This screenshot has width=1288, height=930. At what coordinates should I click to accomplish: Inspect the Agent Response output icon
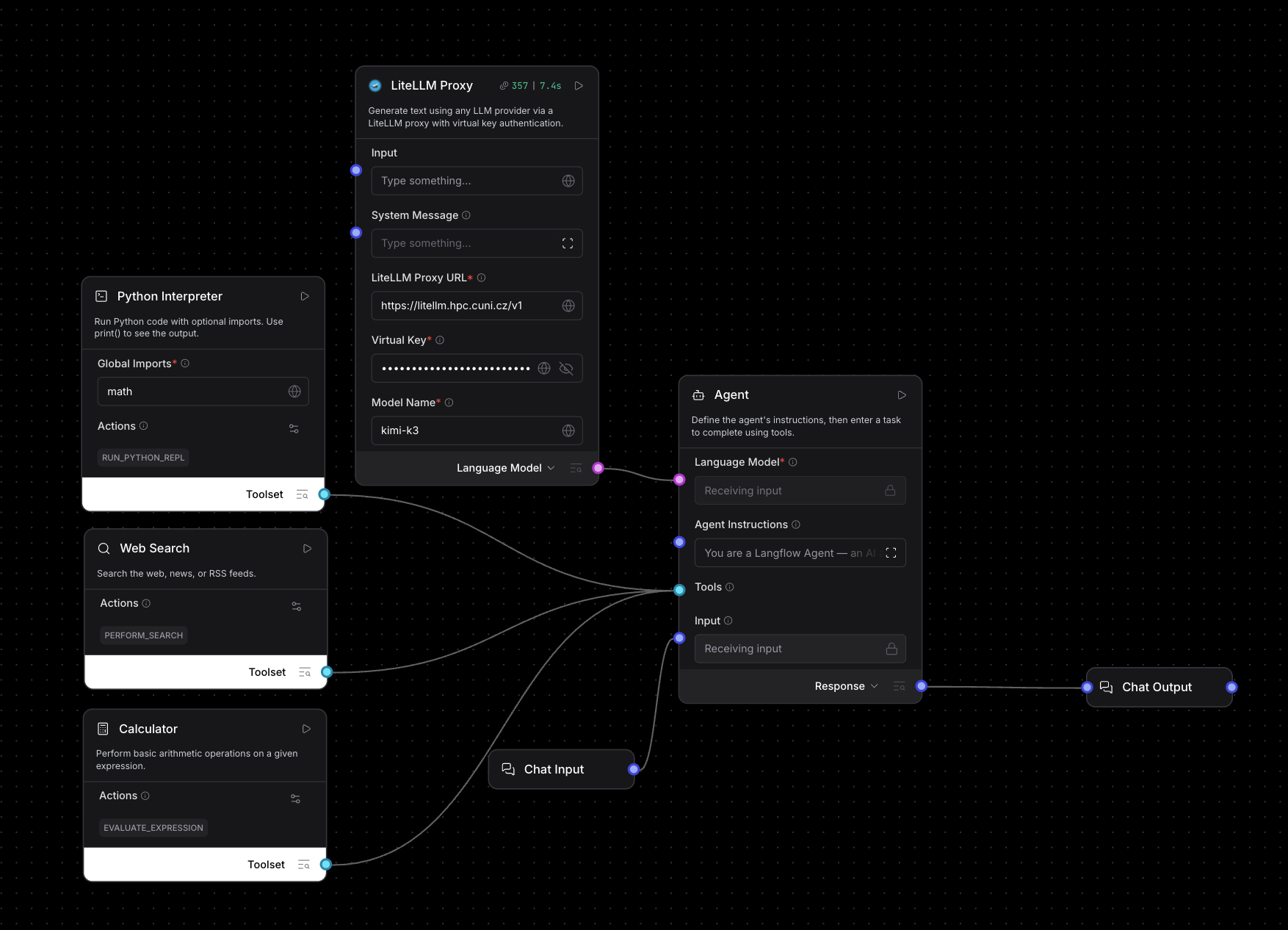pyautogui.click(x=899, y=686)
